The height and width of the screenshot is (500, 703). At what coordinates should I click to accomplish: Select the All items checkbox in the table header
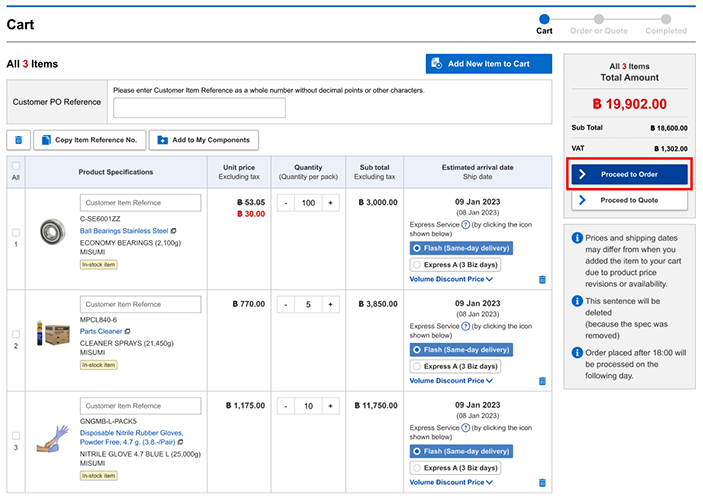[15, 166]
